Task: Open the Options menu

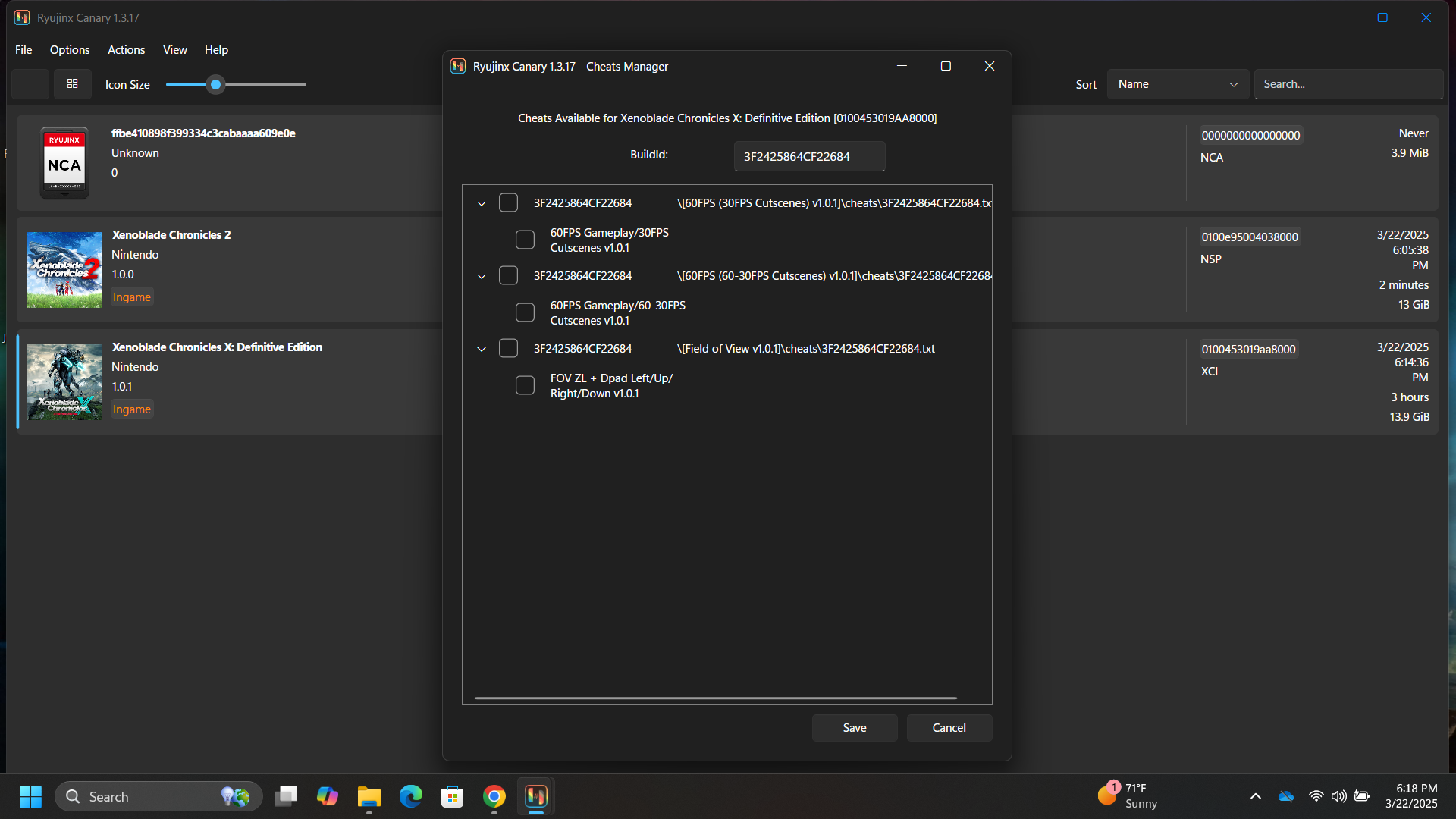Action: (70, 50)
